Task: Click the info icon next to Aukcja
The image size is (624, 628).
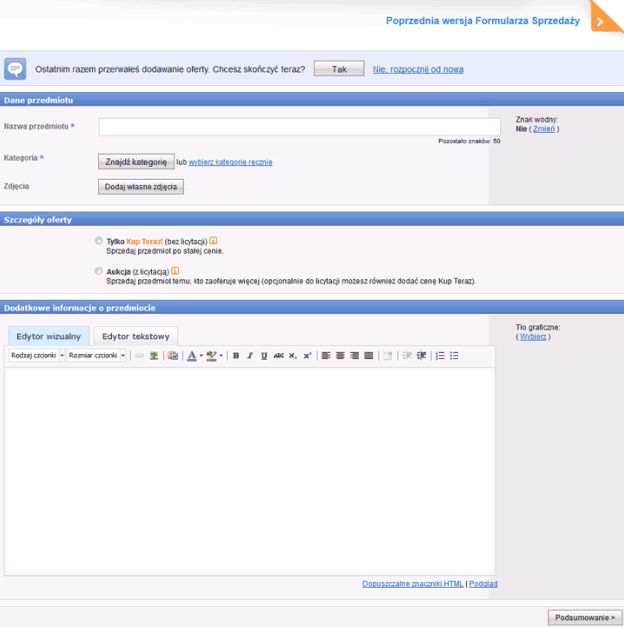Action: pyautogui.click(x=175, y=271)
